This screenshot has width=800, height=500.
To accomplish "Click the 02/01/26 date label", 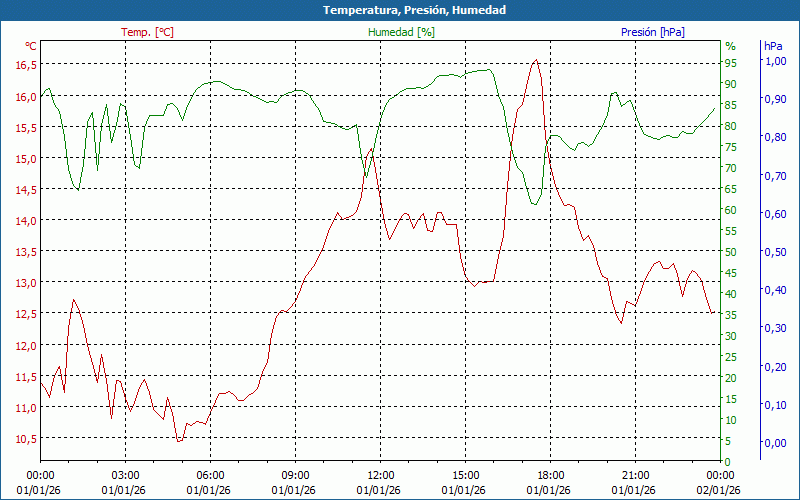I will pos(718,491).
